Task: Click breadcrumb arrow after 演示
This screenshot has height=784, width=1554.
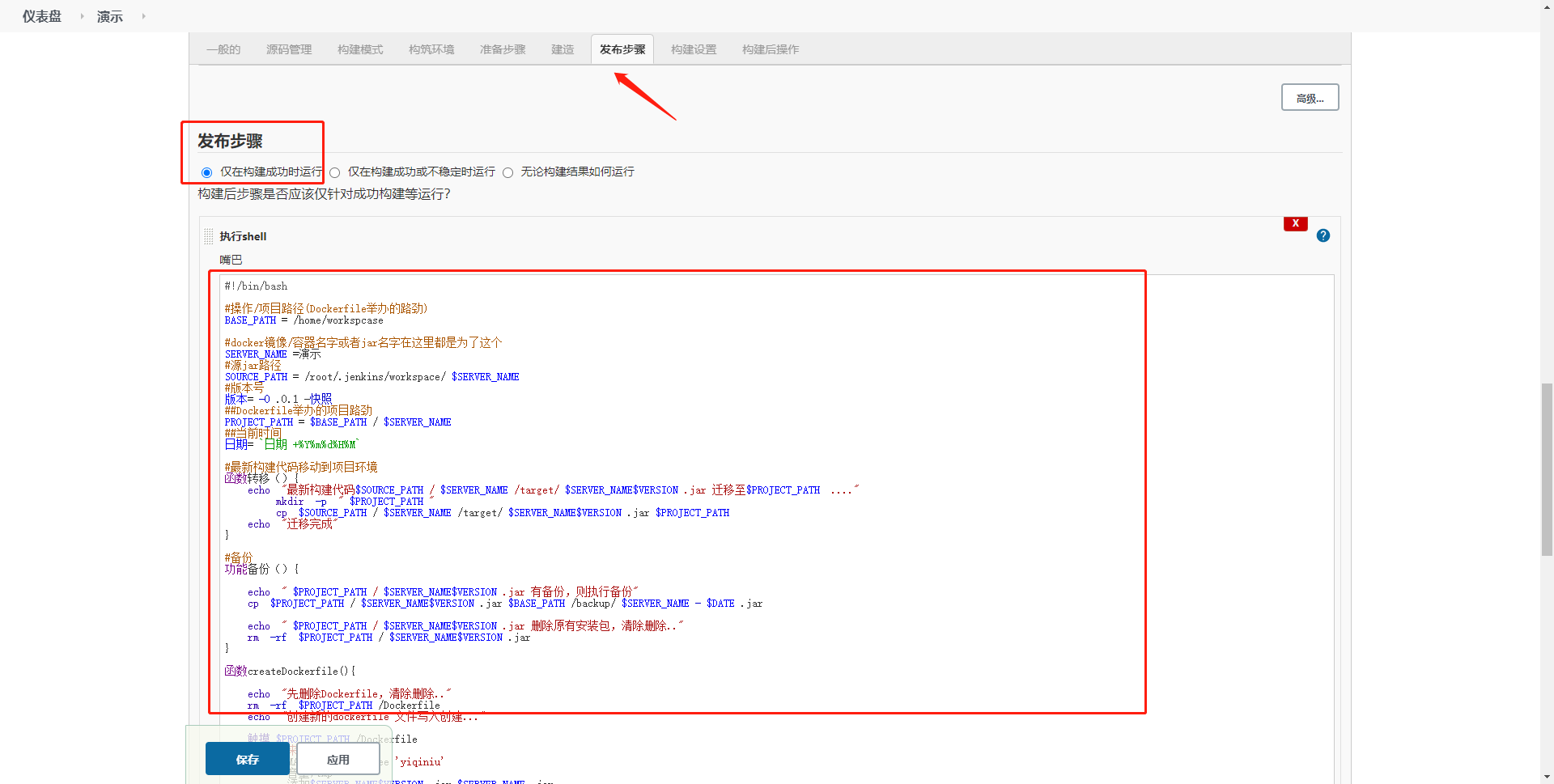Action: (143, 16)
